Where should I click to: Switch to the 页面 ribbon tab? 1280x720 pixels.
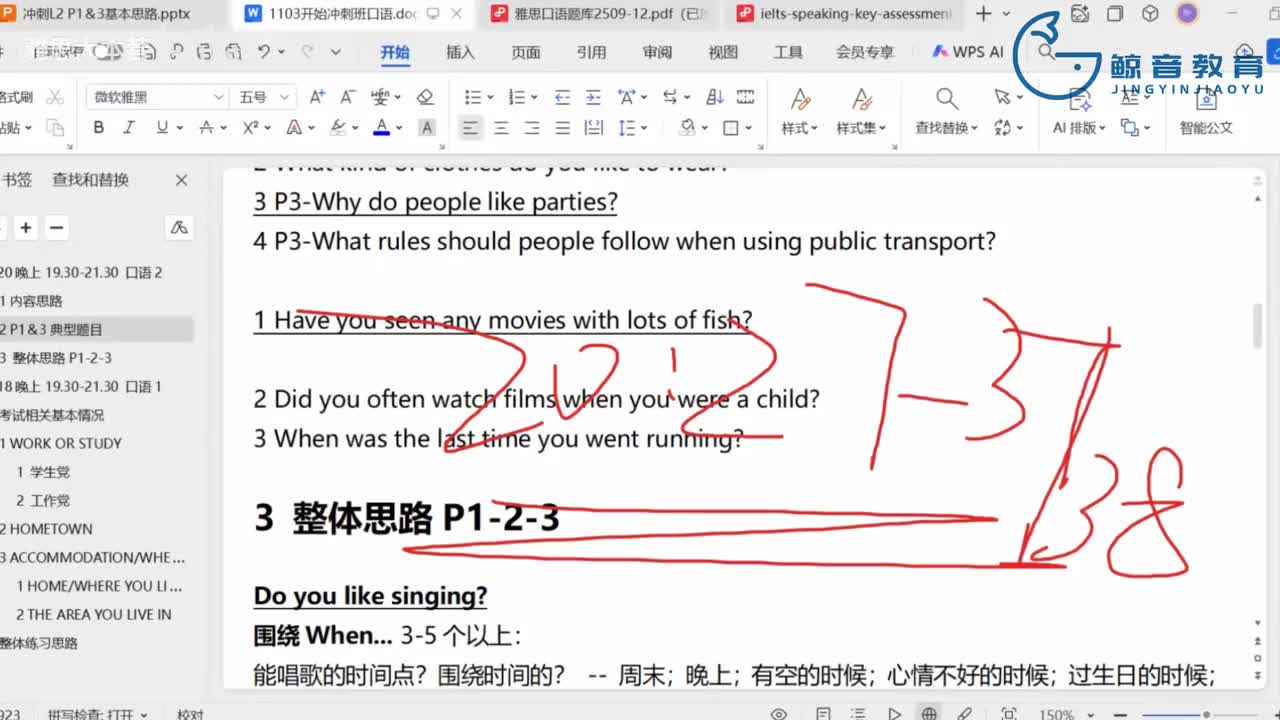click(526, 52)
